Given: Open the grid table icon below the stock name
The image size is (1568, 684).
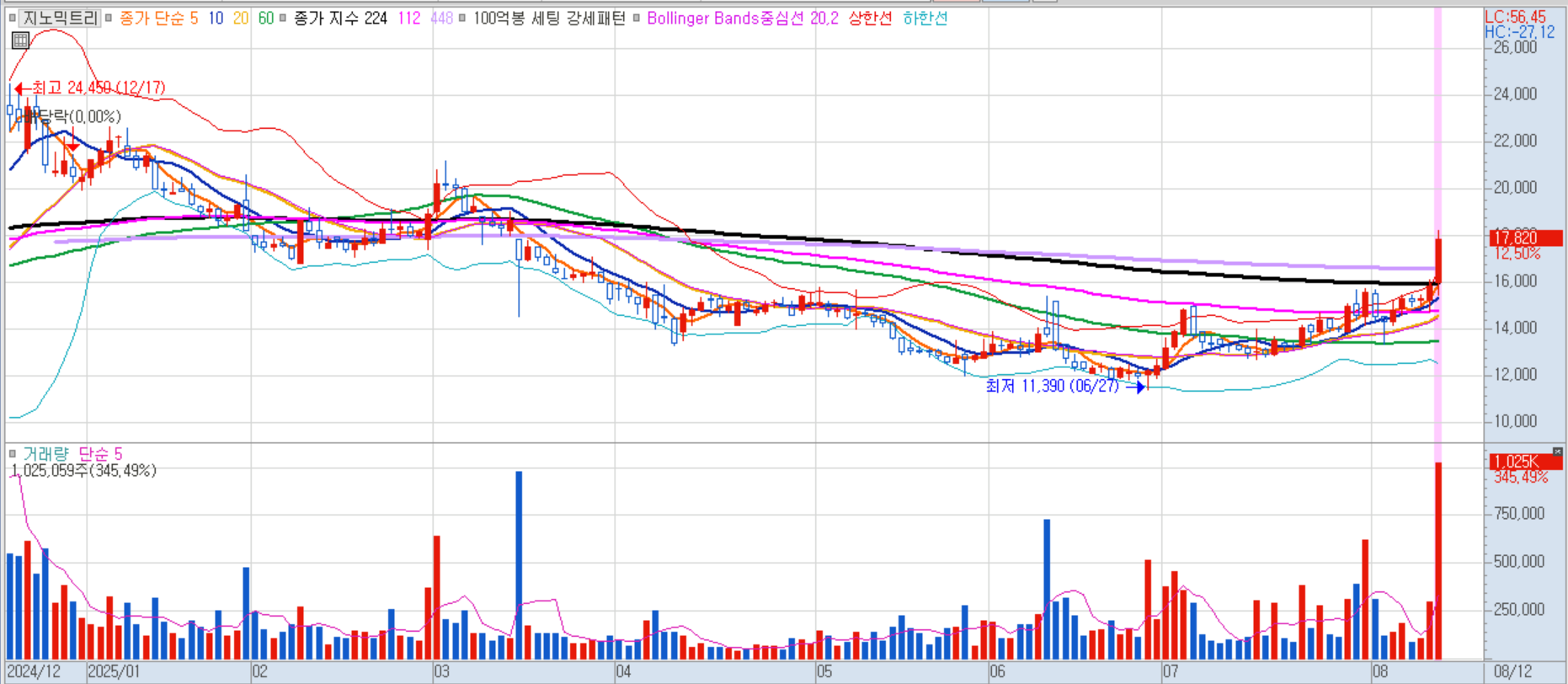Looking at the screenshot, I should pos(20,40).
